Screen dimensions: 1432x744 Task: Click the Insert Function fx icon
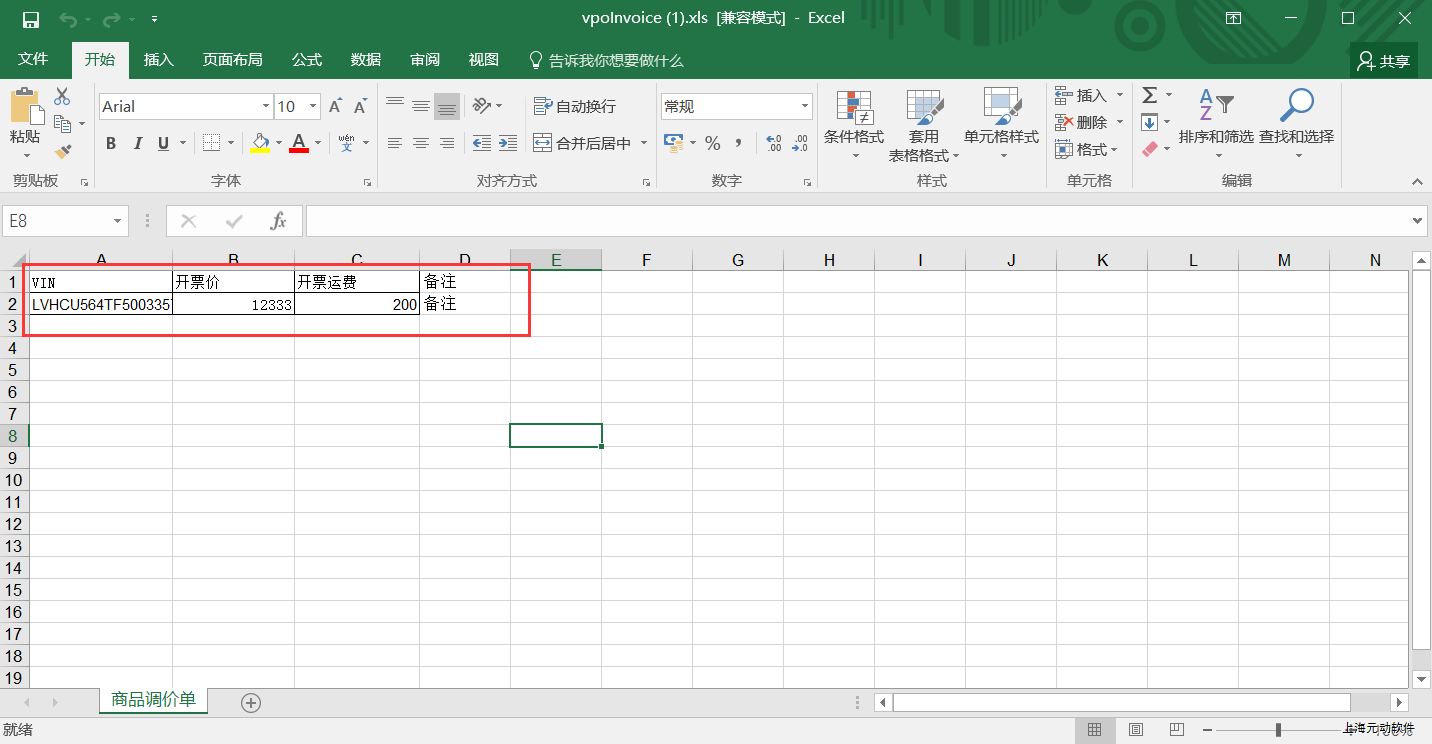279,221
